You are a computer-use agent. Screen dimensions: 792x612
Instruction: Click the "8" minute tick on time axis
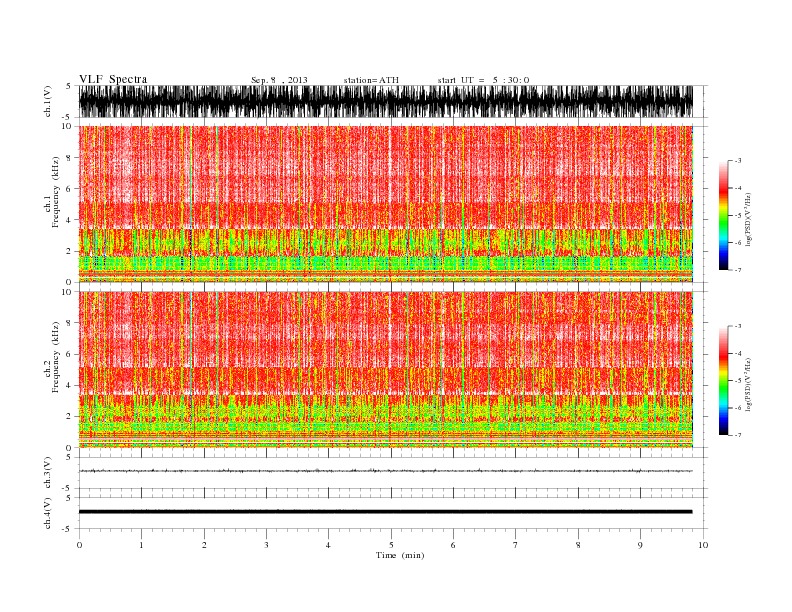tap(578, 545)
